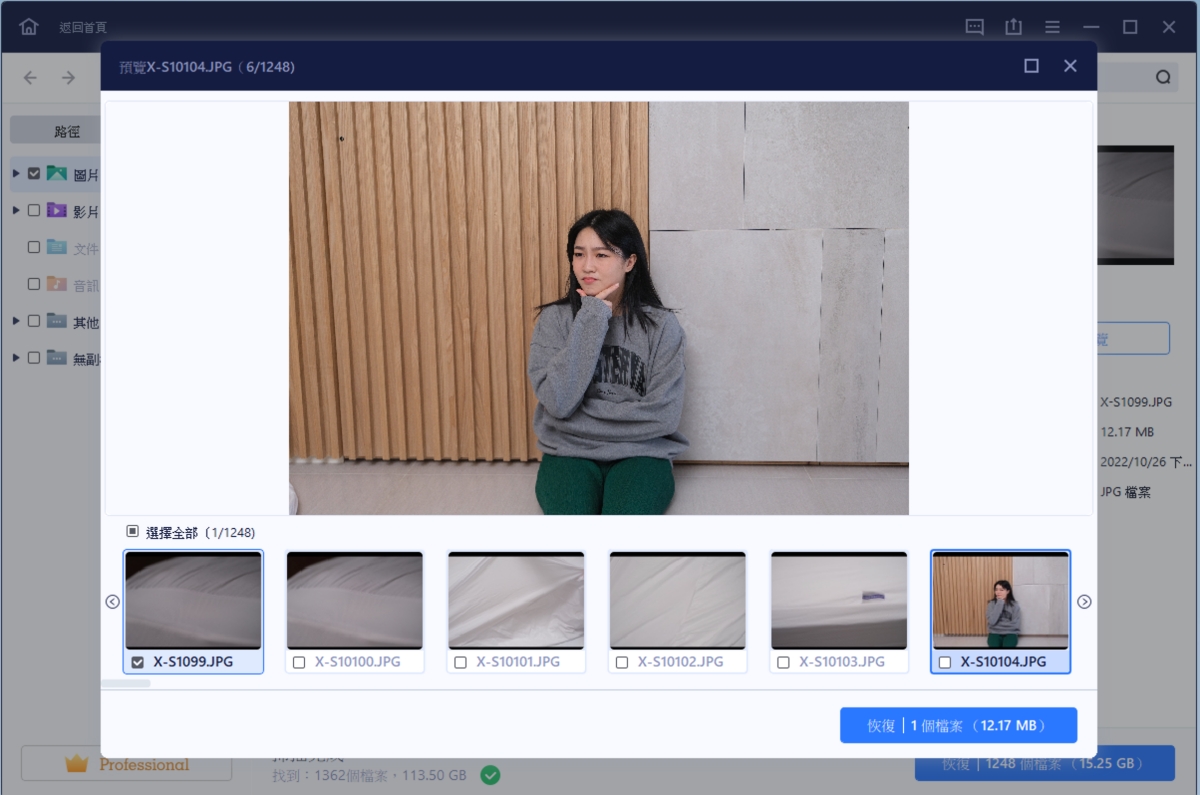Screen dimensions: 1200x795
Task: Click the recover 1 file button
Action: (958, 726)
